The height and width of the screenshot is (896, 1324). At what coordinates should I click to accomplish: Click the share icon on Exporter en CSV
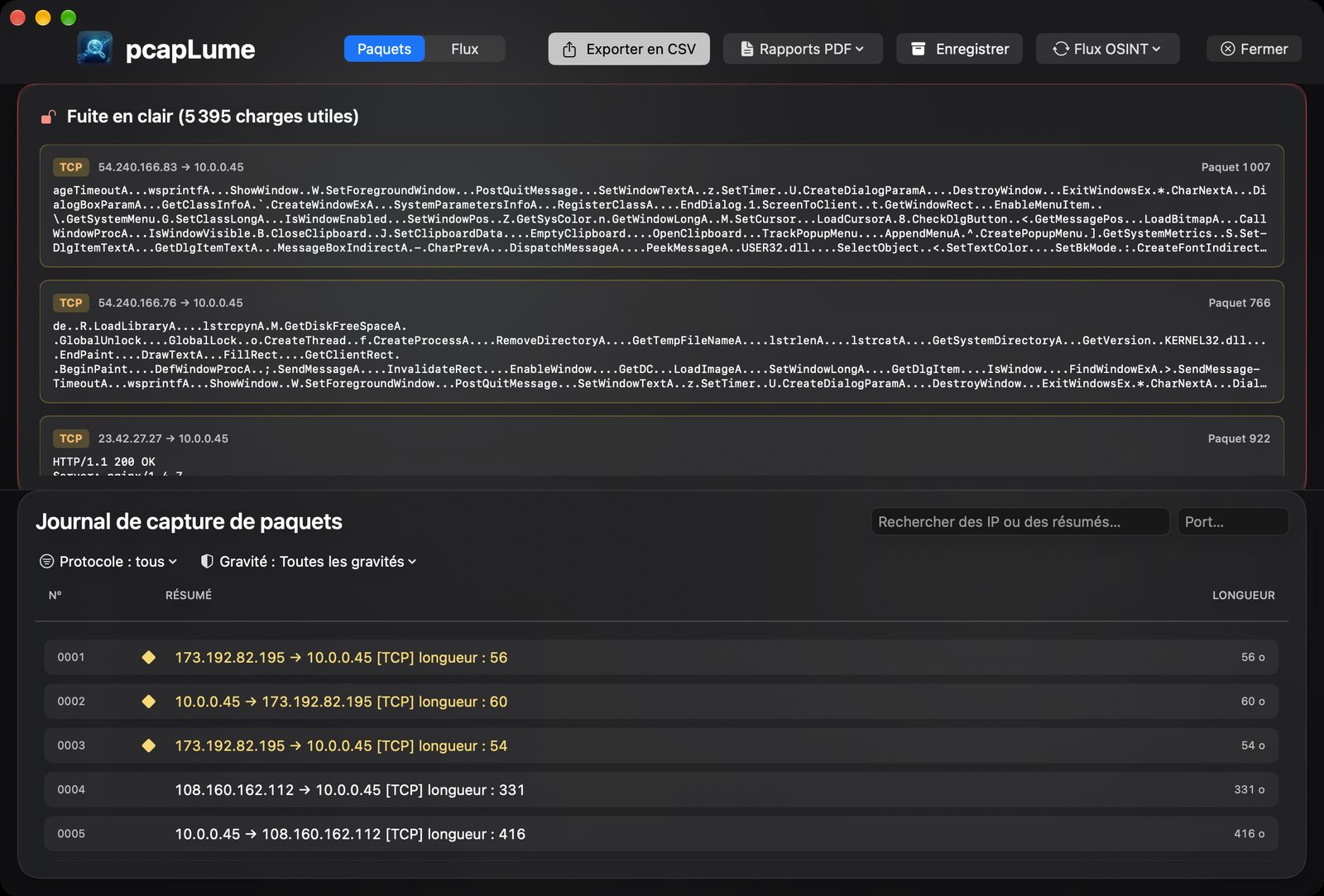[569, 50]
